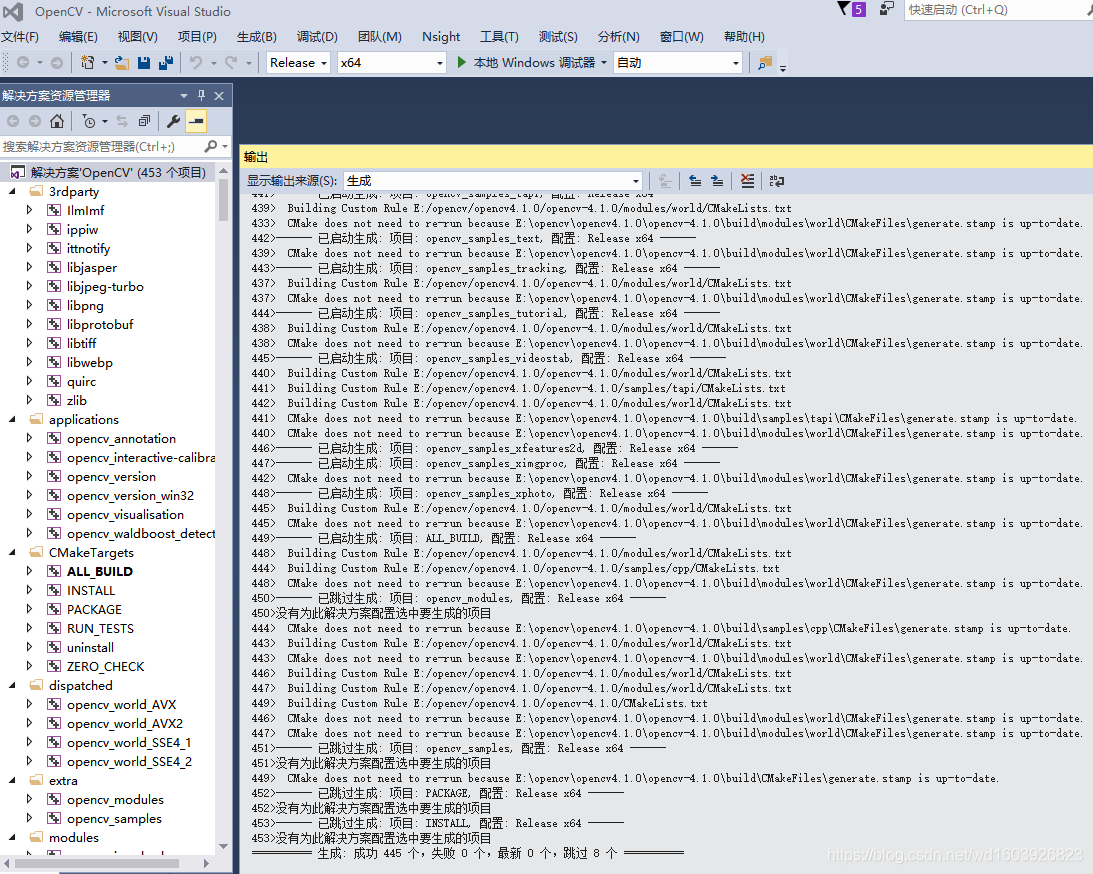Click the Solution Explorer vertical scrollbar thumb
Viewport: 1093px width, 874px height.
click(x=223, y=199)
